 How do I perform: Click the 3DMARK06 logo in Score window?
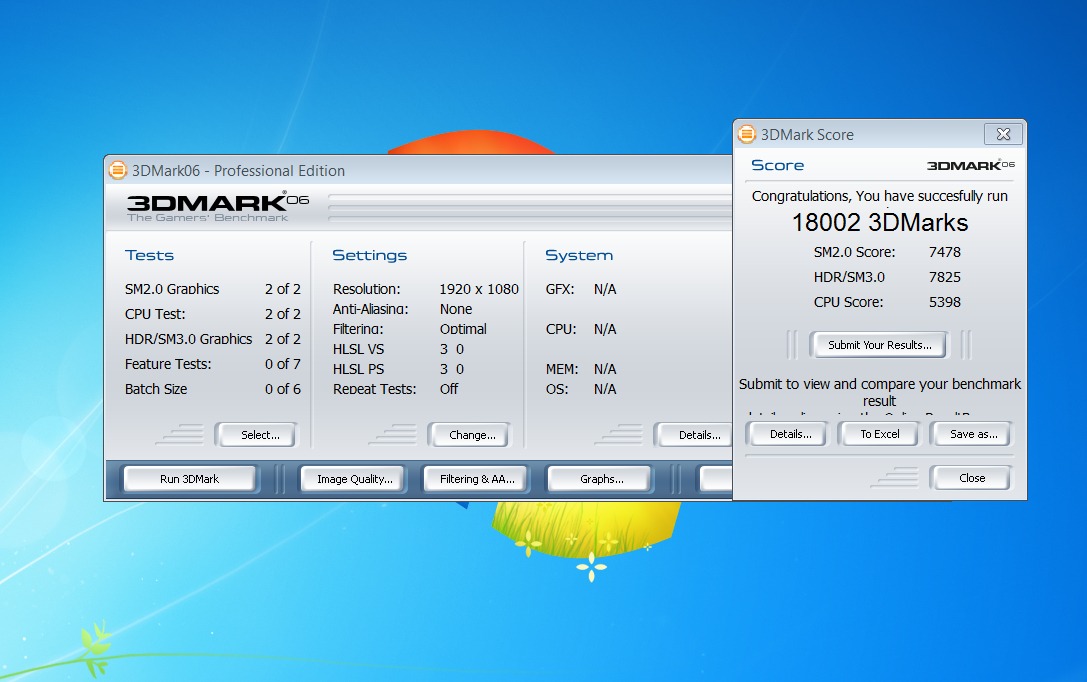(x=971, y=165)
